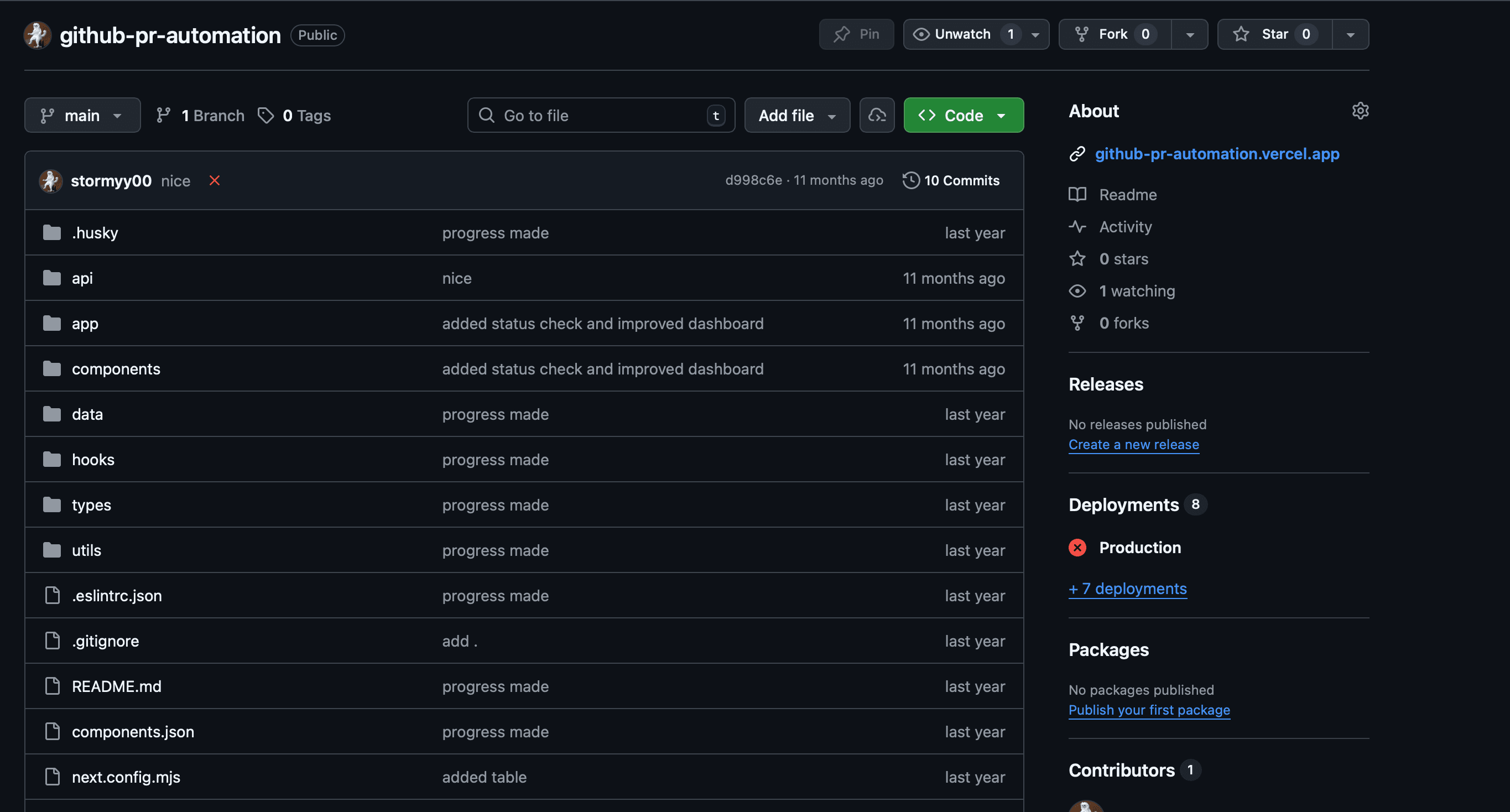1510x812 pixels.
Task: Click the cloud codespaces icon button
Action: pos(876,115)
